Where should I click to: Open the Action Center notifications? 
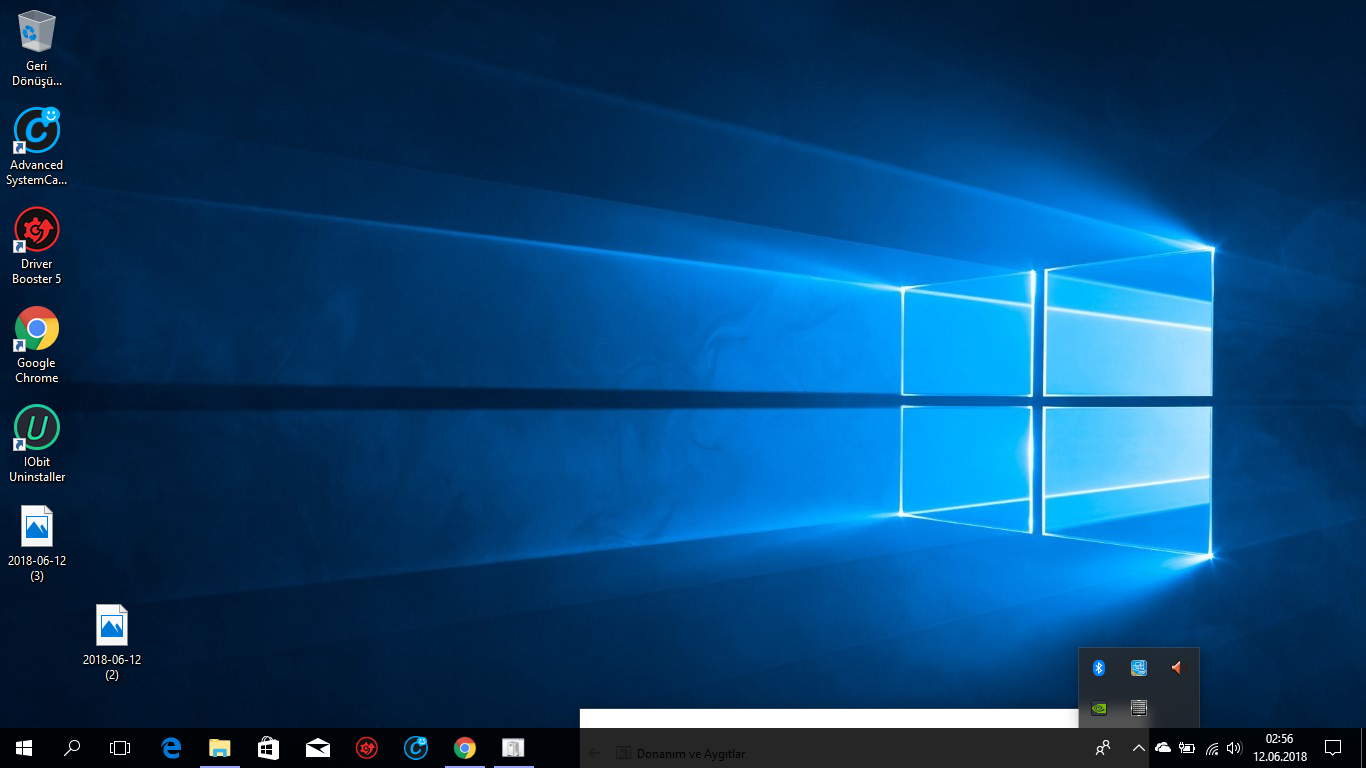click(x=1333, y=748)
